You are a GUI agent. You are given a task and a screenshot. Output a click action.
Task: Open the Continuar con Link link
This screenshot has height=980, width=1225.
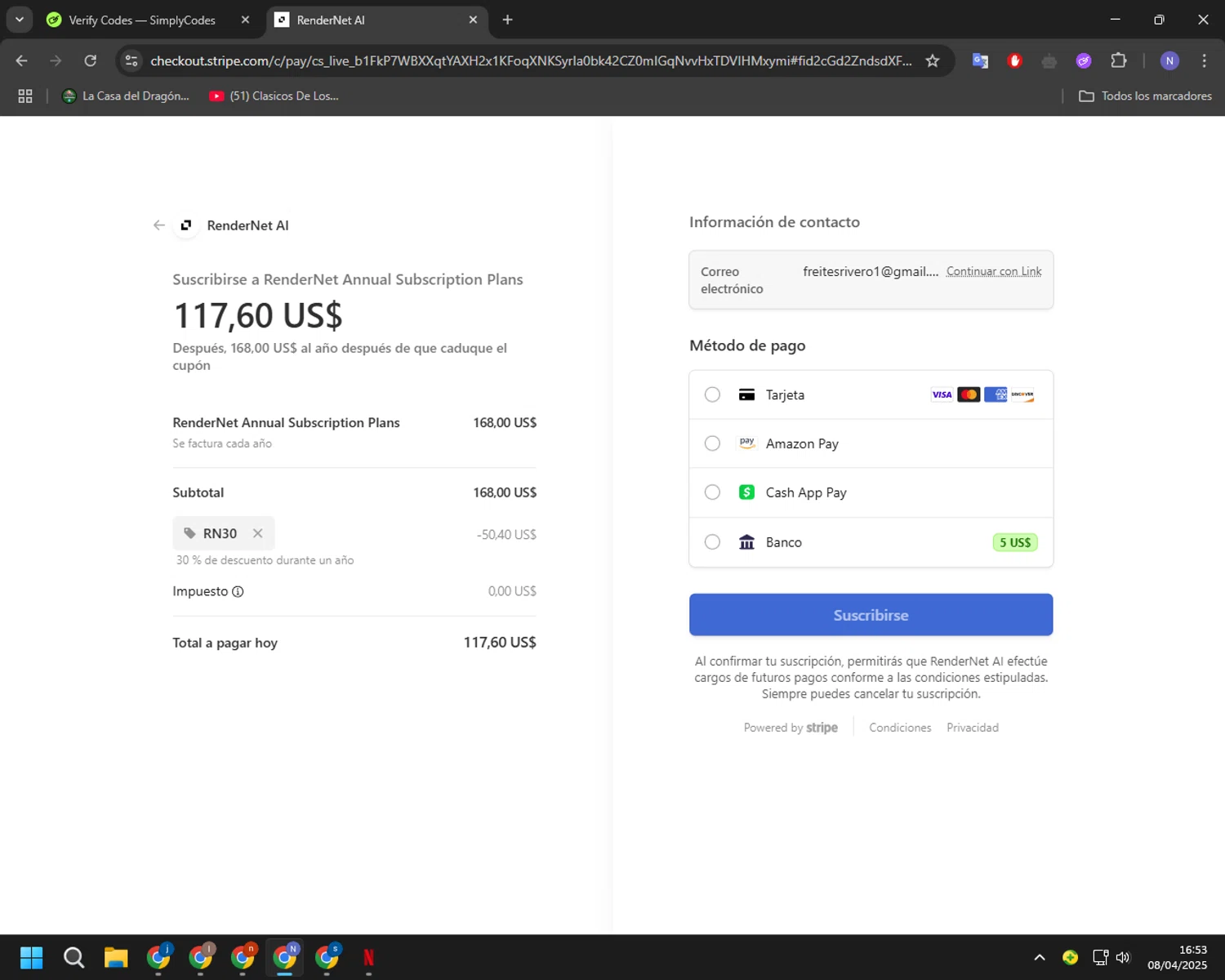click(994, 271)
